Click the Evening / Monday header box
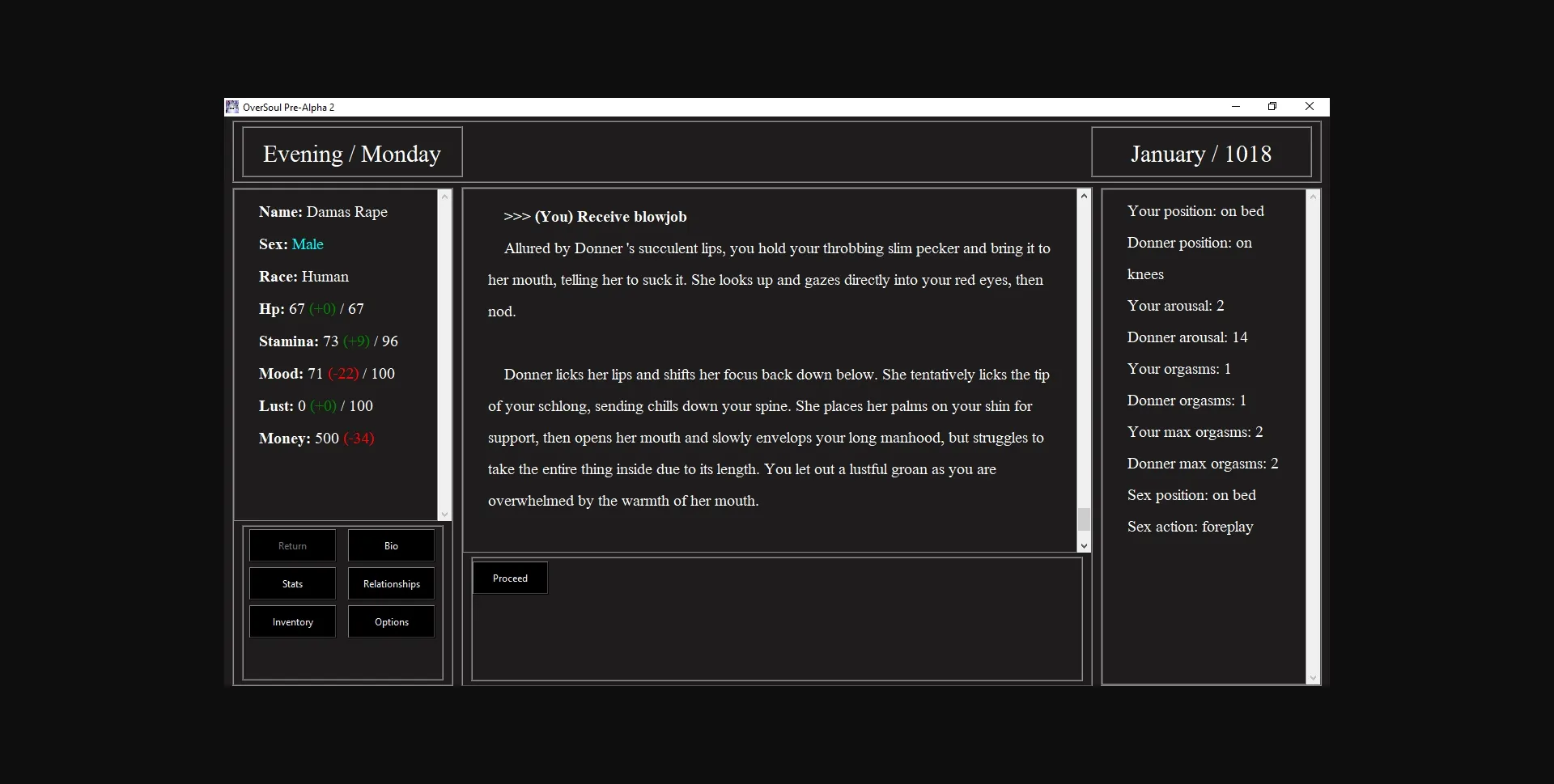This screenshot has height=784, width=1554. [x=351, y=152]
